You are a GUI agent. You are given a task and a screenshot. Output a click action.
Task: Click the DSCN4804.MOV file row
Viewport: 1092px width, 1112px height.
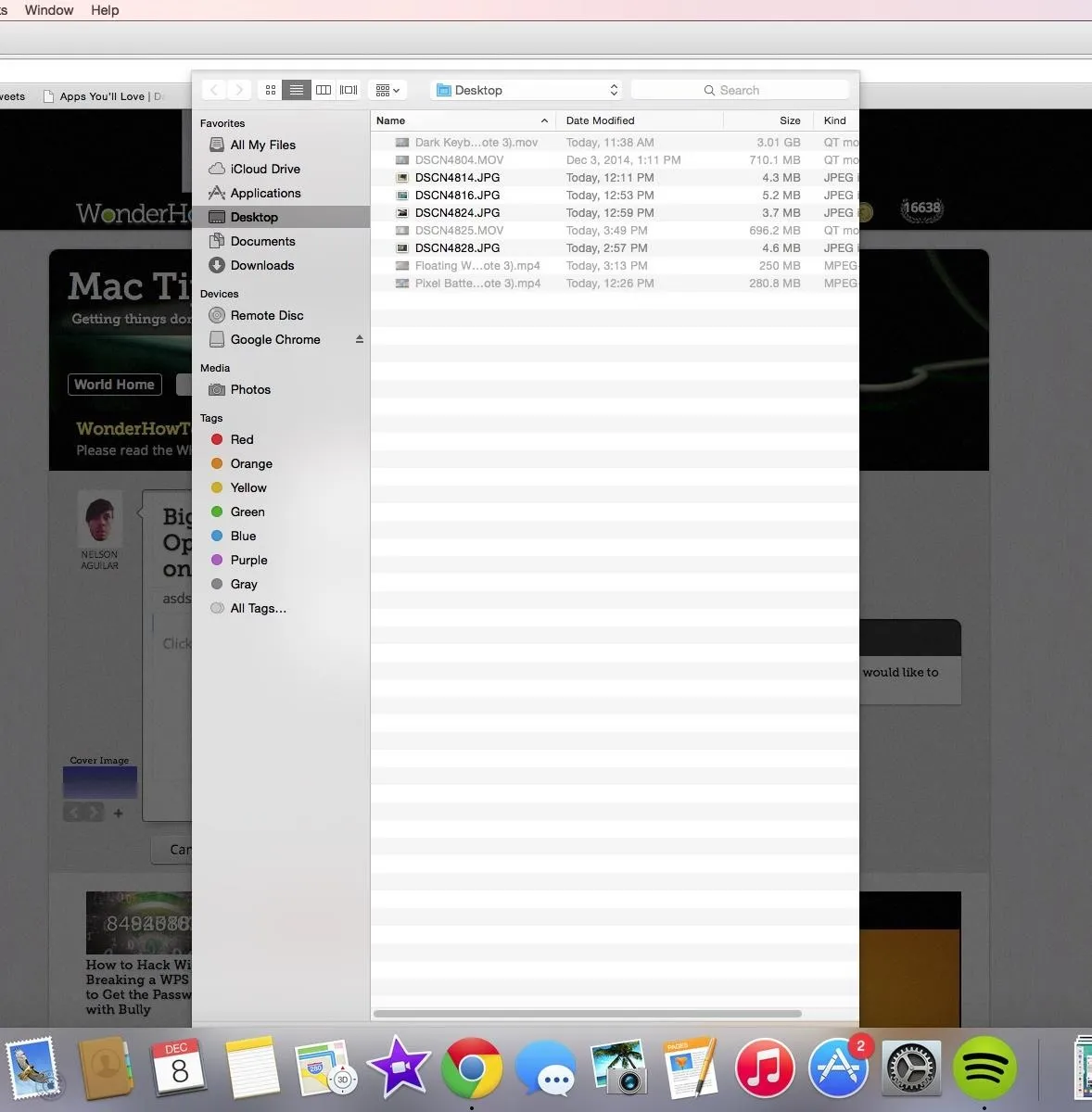(x=615, y=160)
